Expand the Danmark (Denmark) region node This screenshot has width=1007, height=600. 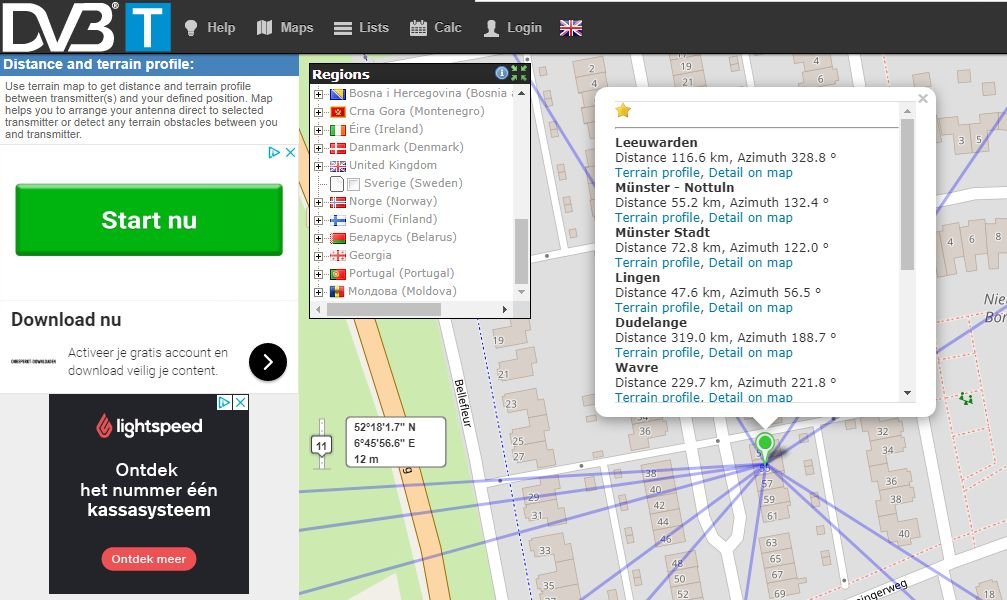[319, 148]
